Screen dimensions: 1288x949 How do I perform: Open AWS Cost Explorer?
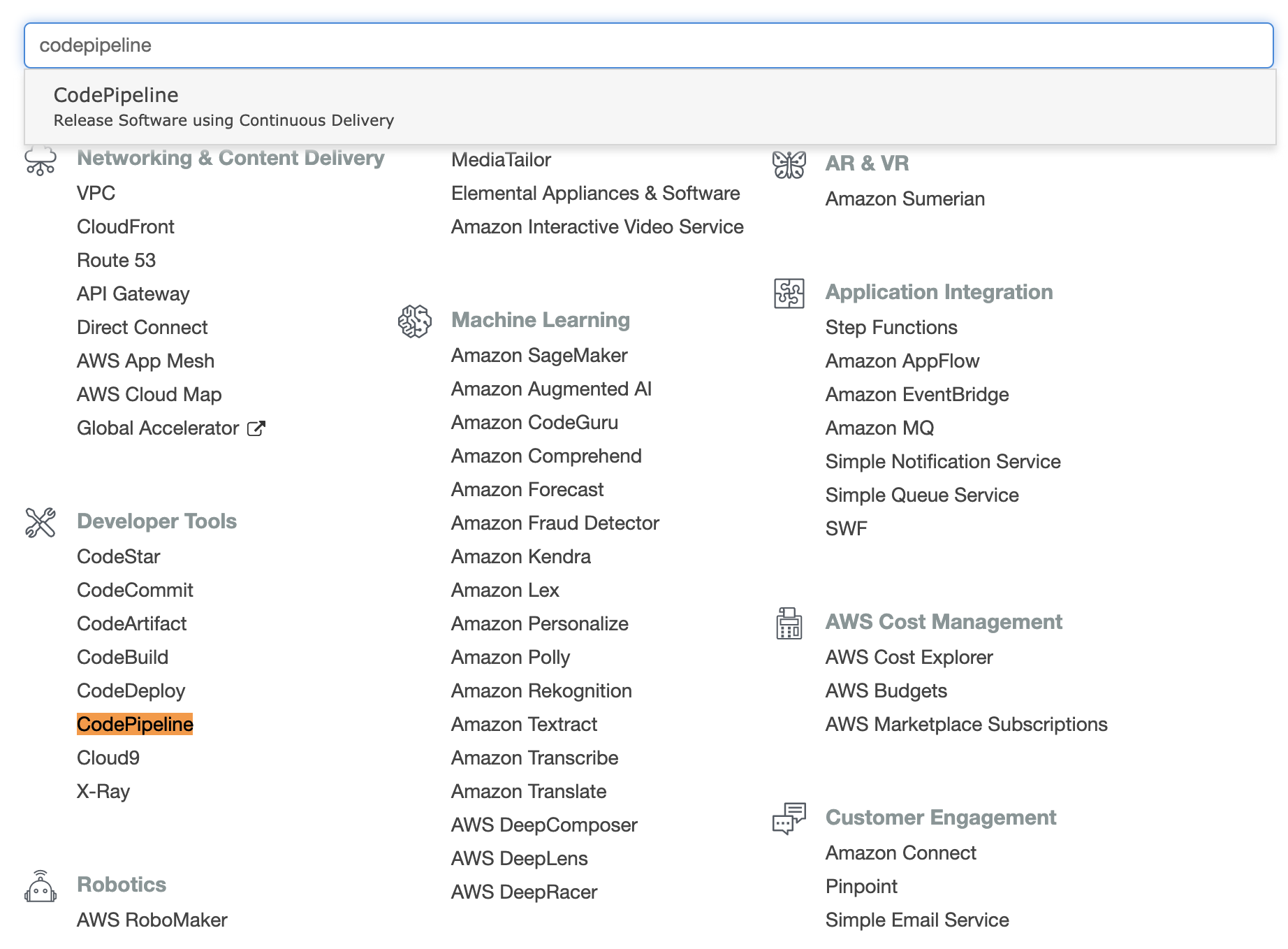click(x=909, y=657)
